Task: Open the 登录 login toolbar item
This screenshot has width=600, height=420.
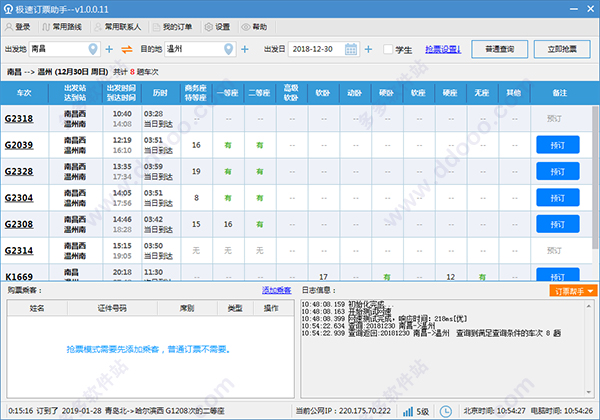Action: coord(18,27)
